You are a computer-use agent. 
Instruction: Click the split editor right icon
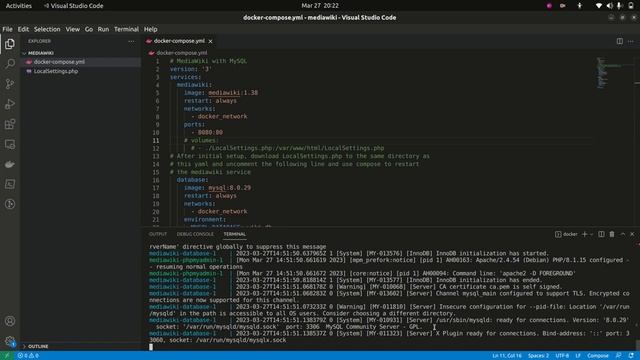pos(620,41)
